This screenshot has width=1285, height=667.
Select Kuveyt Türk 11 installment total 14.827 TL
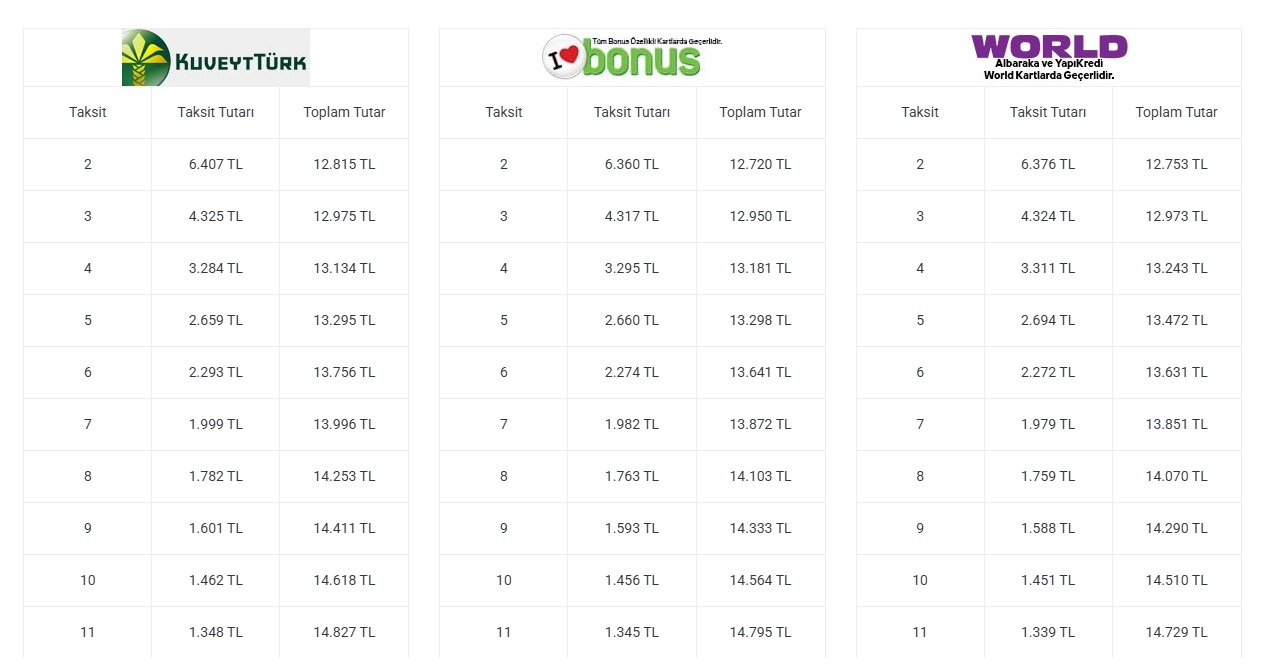click(344, 632)
